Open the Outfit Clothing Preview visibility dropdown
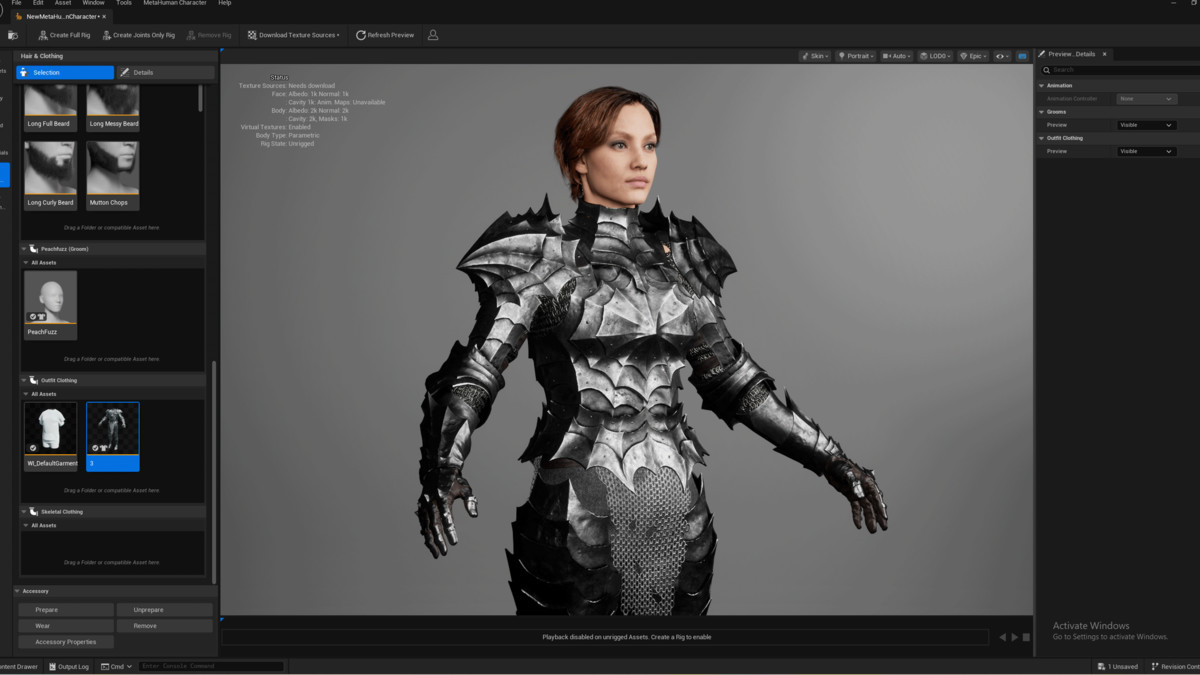This screenshot has width=1200, height=675. 1146,151
